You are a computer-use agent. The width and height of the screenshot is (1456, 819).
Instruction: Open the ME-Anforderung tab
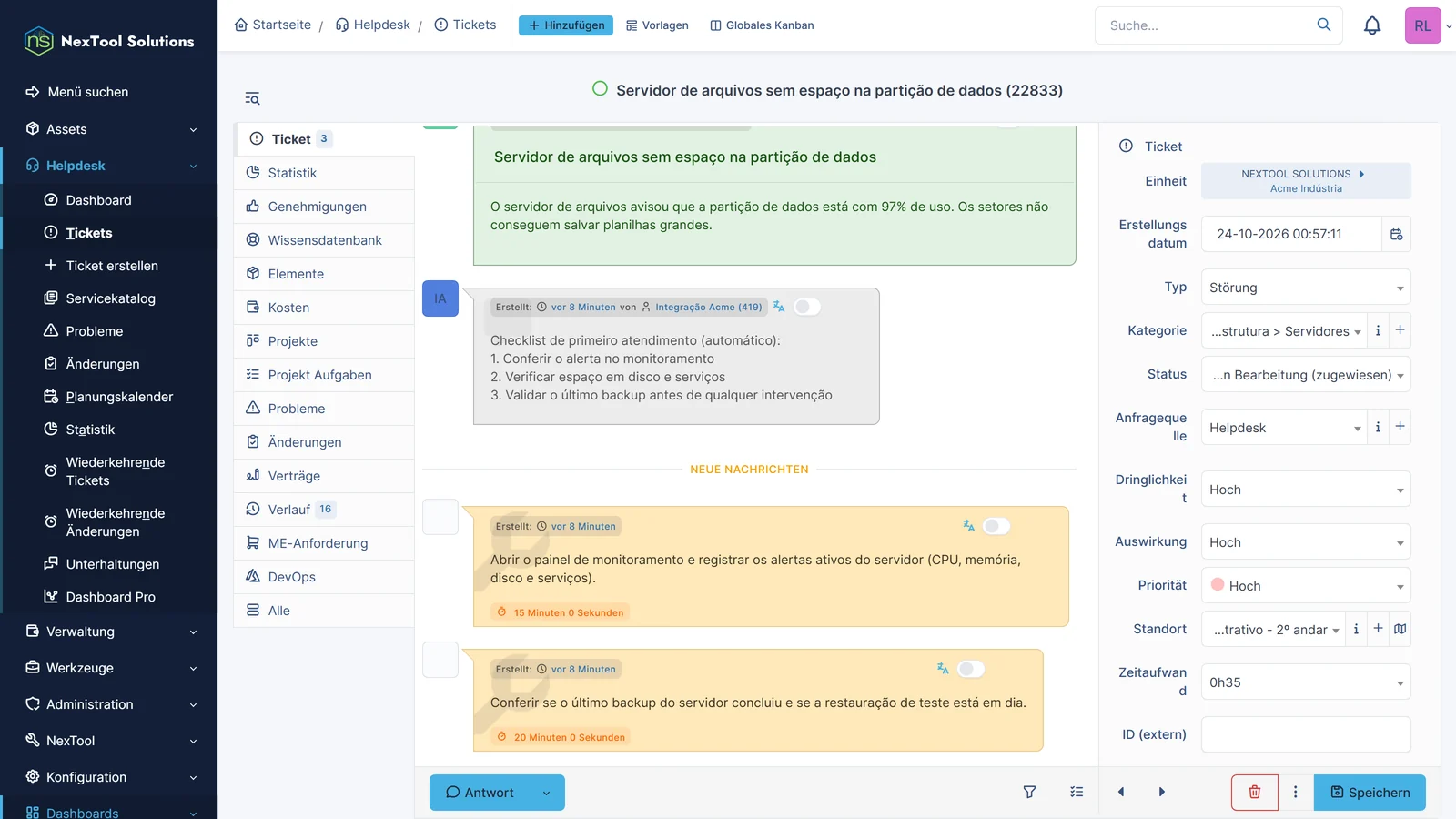(324, 543)
